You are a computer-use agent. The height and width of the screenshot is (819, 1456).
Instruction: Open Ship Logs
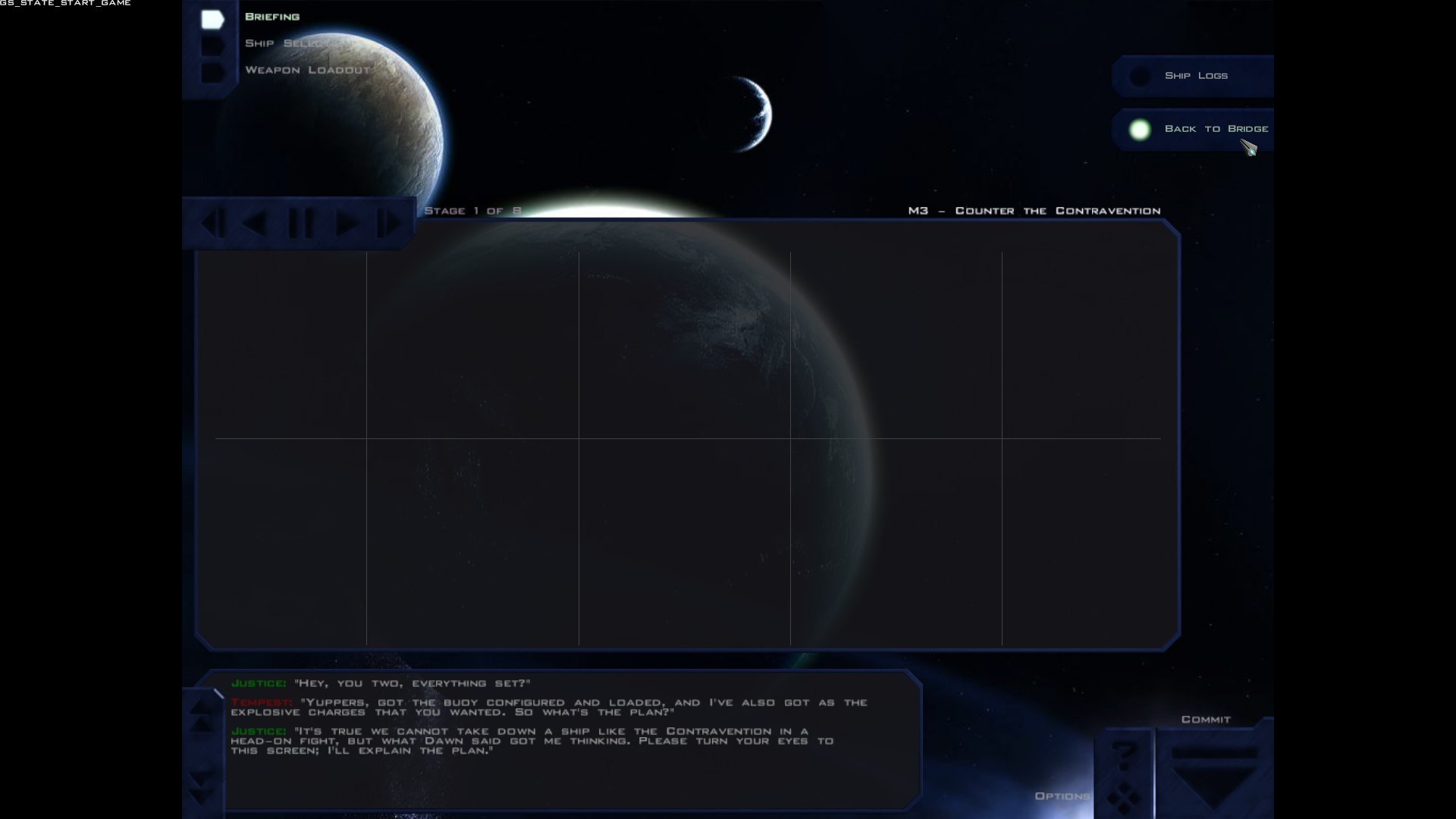(x=1196, y=76)
